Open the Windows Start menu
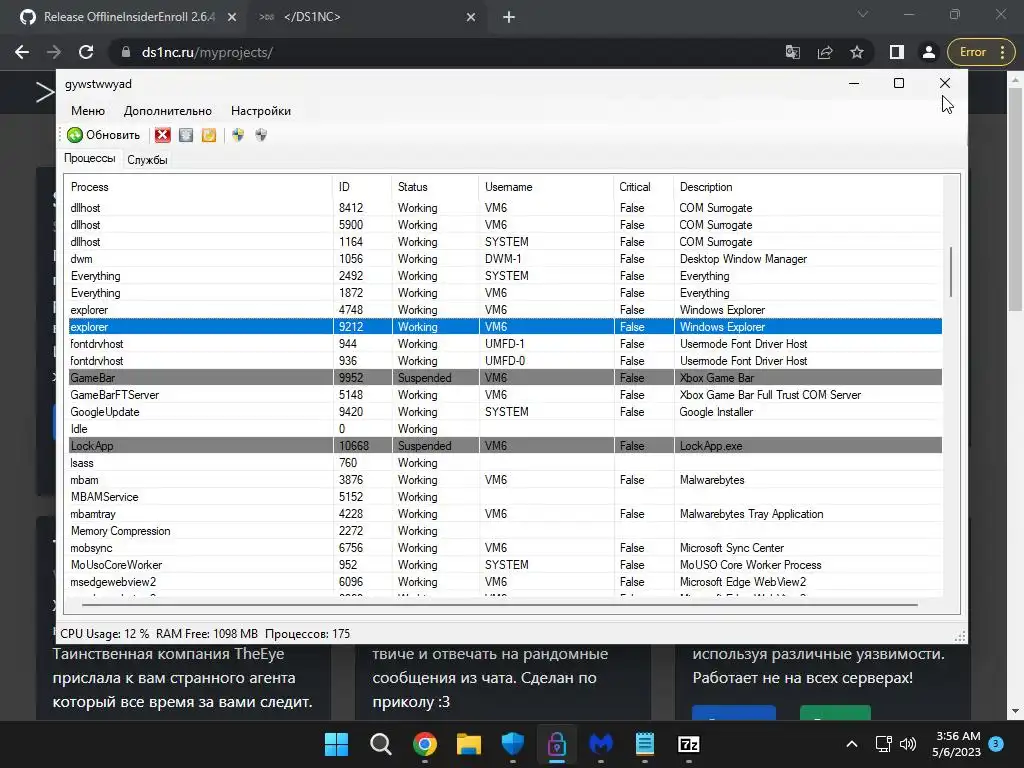Viewport: 1024px width, 768px height. click(x=336, y=744)
